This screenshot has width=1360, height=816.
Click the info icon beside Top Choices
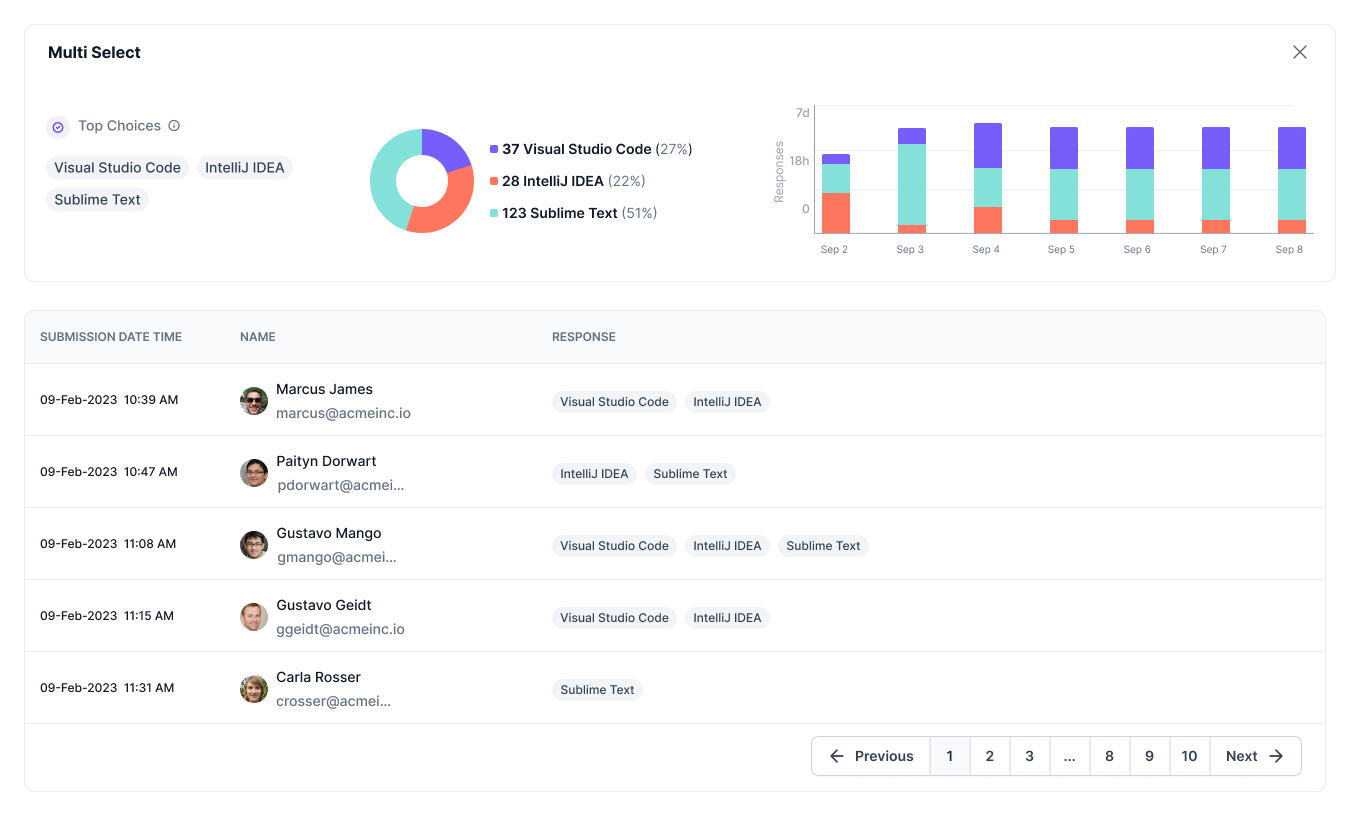pos(174,126)
